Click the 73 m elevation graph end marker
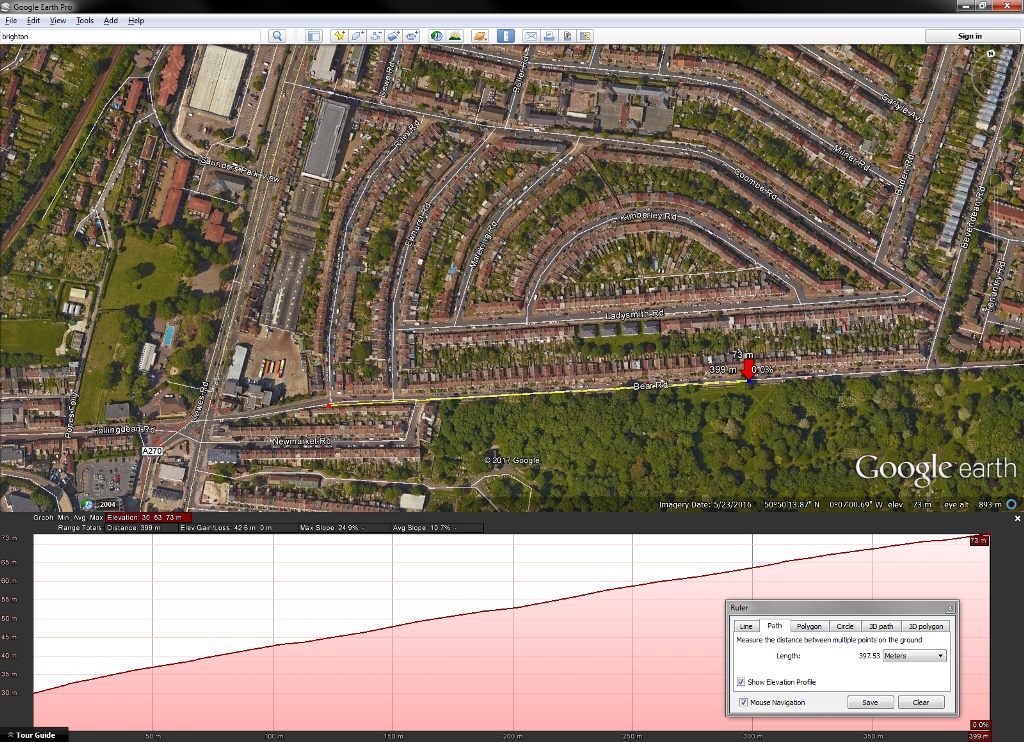This screenshot has width=1024, height=742. click(978, 541)
